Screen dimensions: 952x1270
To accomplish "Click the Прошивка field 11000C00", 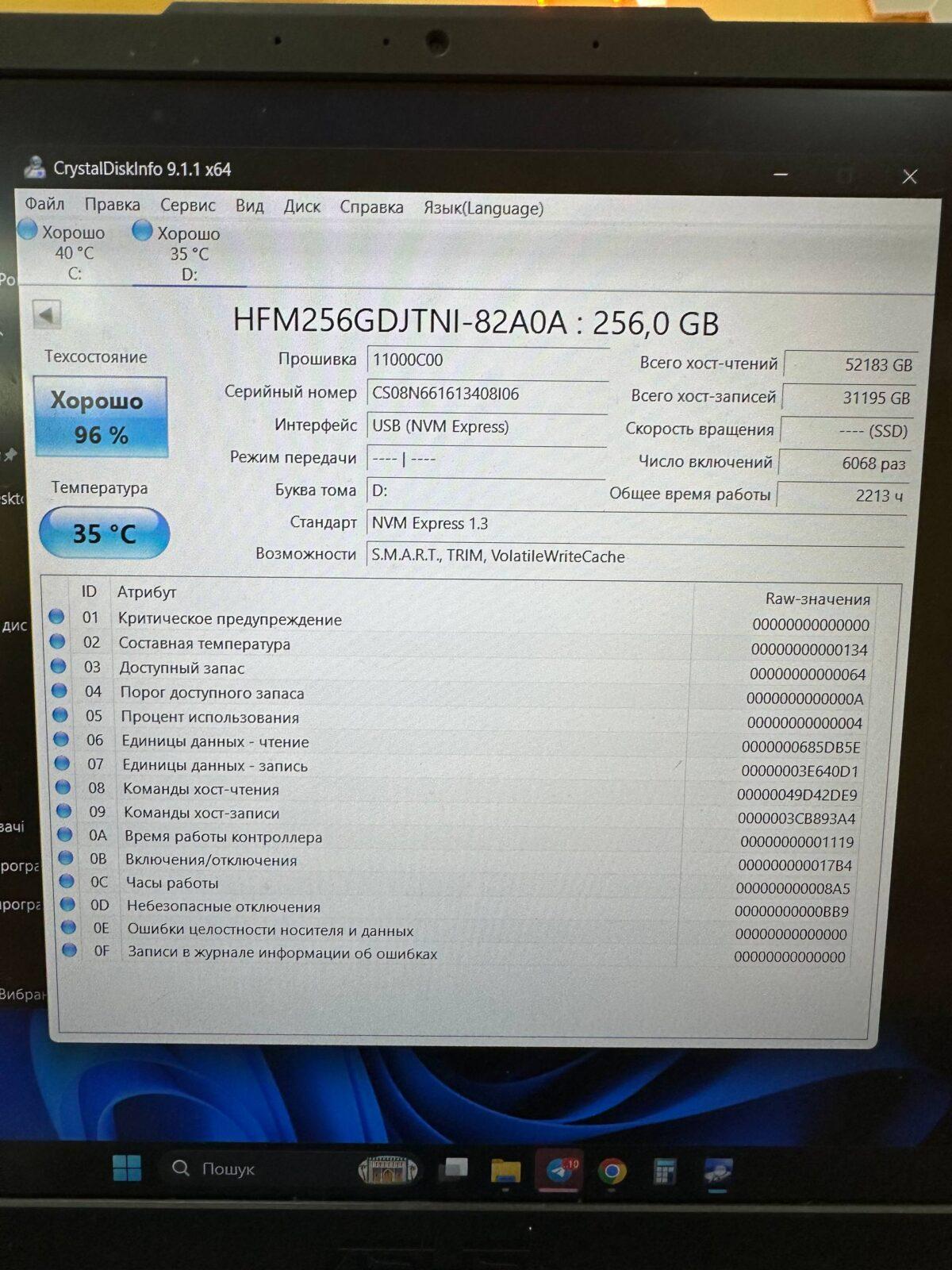I will pyautogui.click(x=487, y=360).
